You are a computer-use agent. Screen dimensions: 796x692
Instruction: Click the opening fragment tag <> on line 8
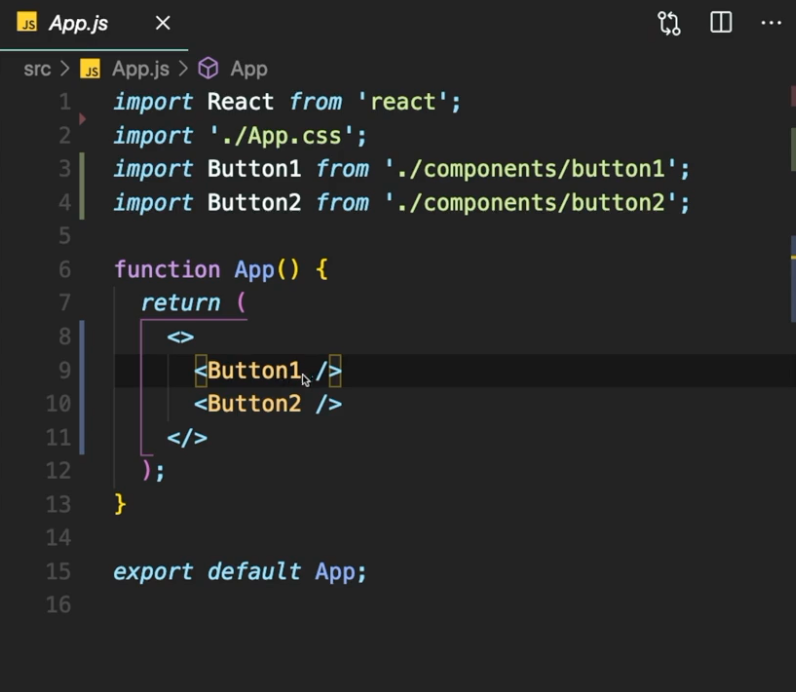point(180,337)
